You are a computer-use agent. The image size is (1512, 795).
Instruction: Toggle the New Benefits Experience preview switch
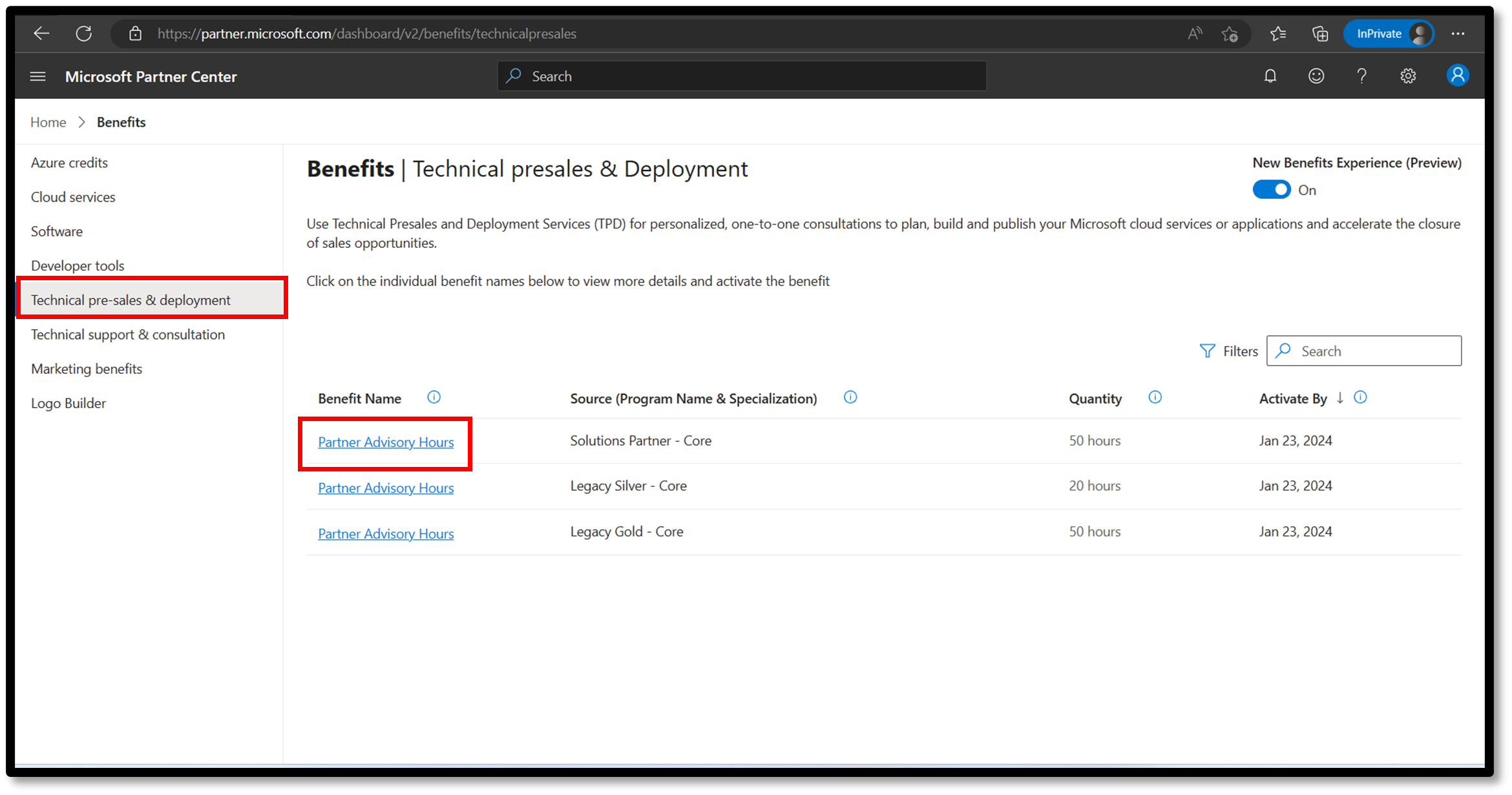coord(1270,189)
